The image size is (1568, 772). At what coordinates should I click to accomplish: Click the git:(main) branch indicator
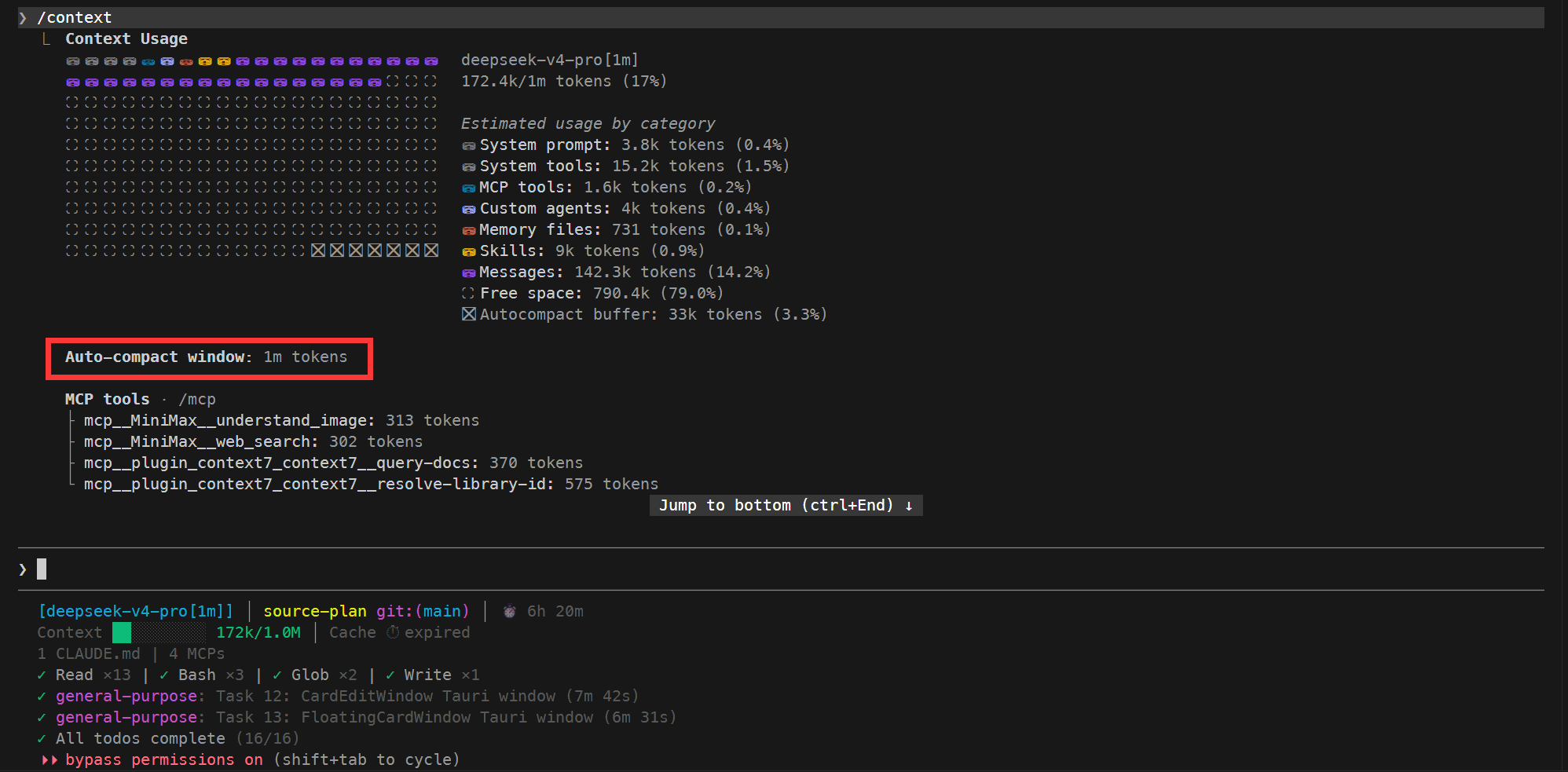click(x=423, y=611)
